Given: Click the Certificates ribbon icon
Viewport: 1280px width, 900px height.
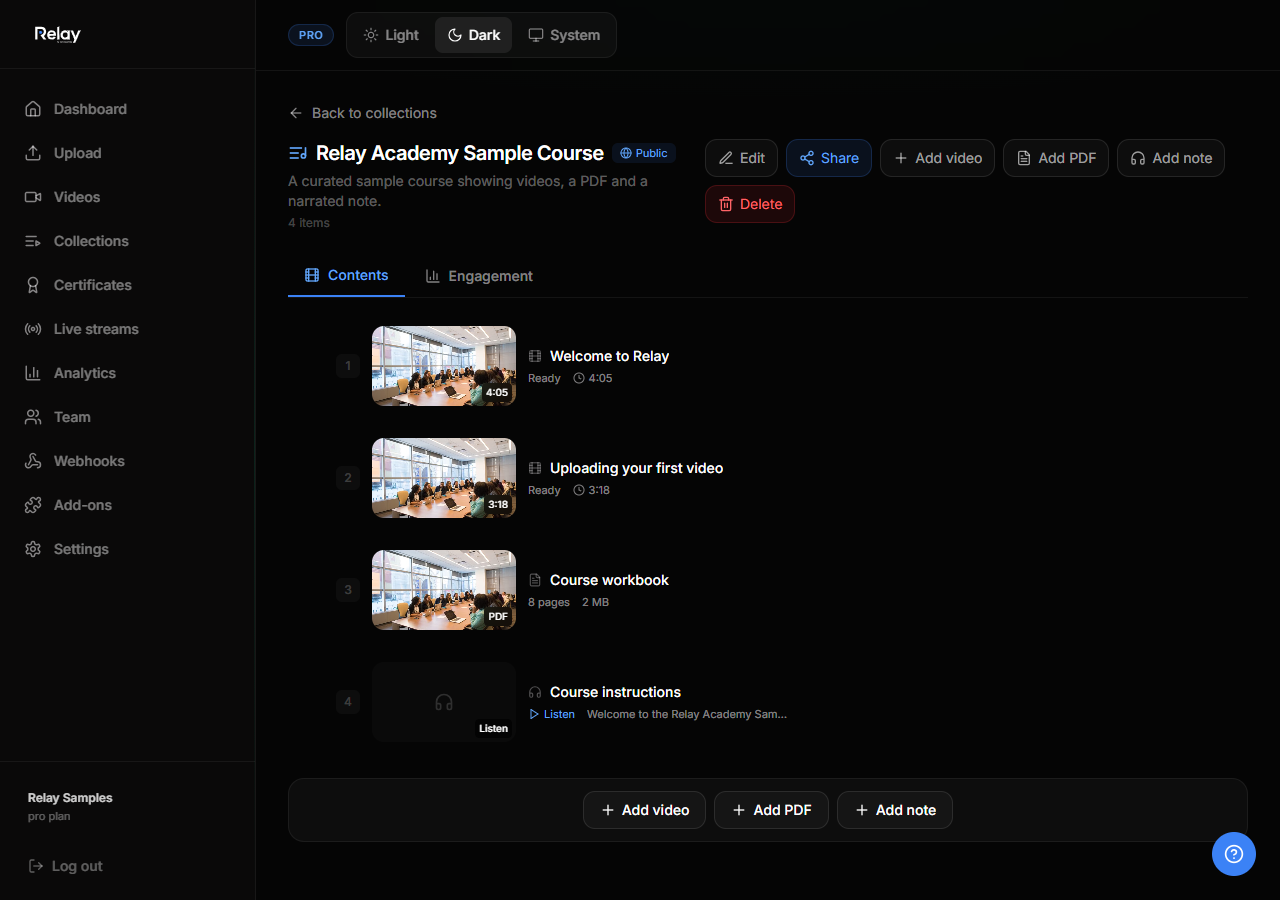Looking at the screenshot, I should click(x=33, y=285).
